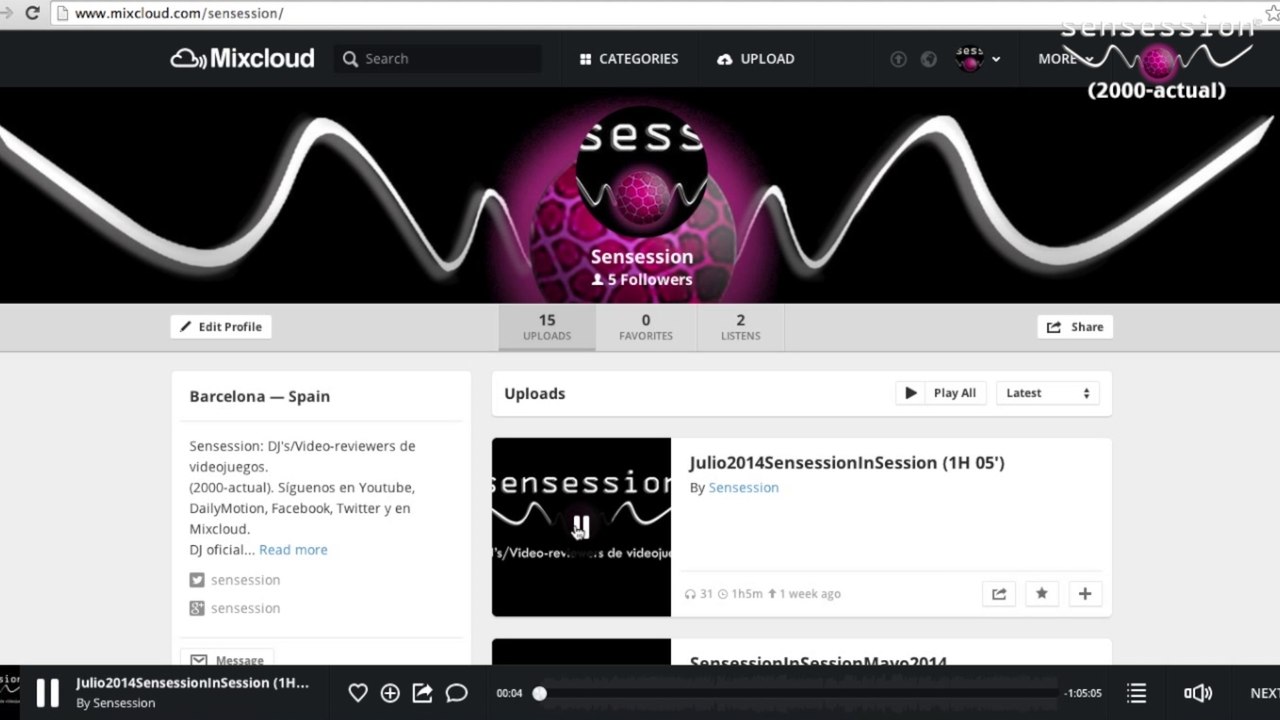This screenshot has height=720, width=1280.
Task: Select the 2 Listens tab
Action: click(x=741, y=327)
